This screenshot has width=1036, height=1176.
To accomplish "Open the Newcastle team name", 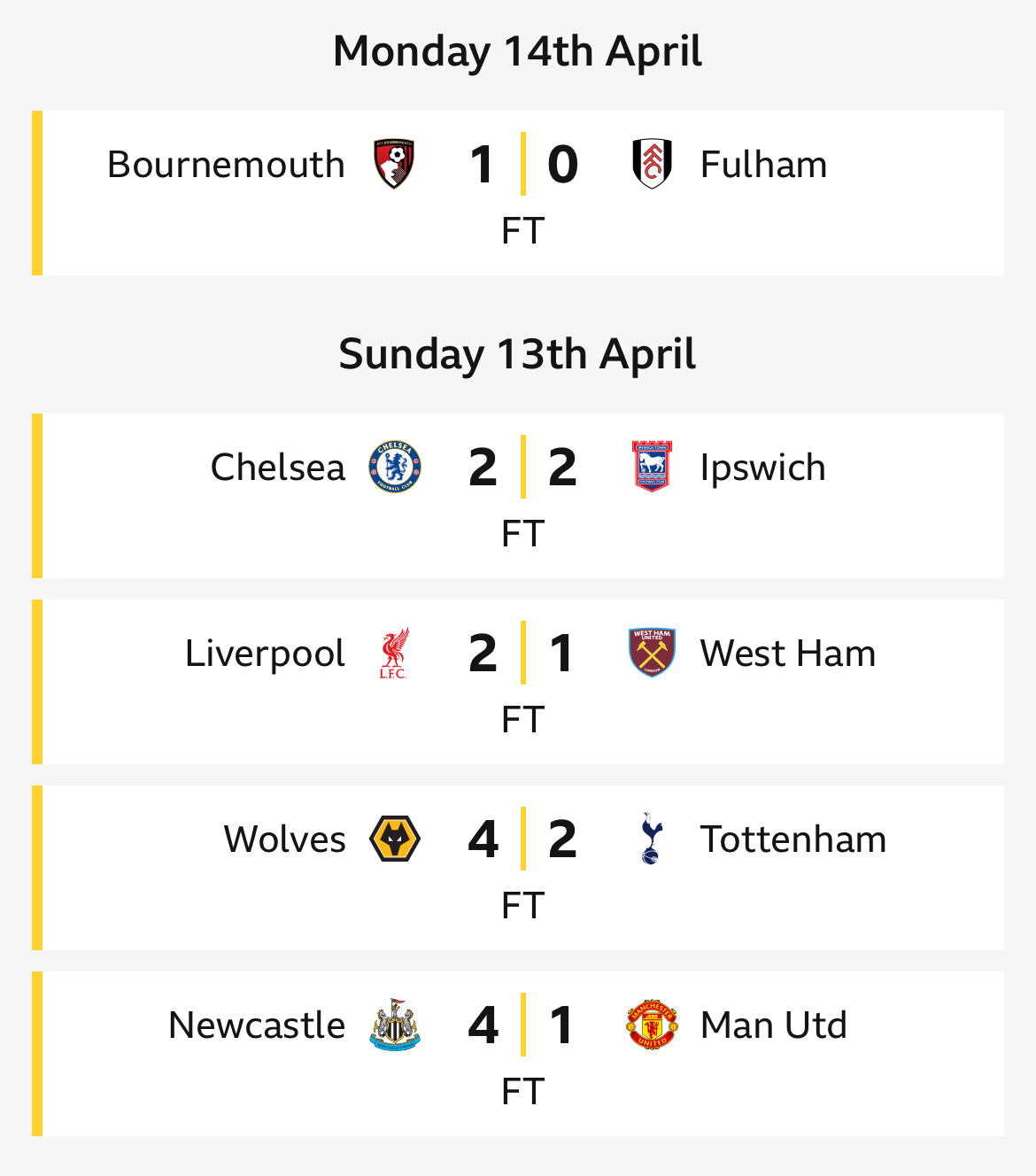I will 257,1025.
